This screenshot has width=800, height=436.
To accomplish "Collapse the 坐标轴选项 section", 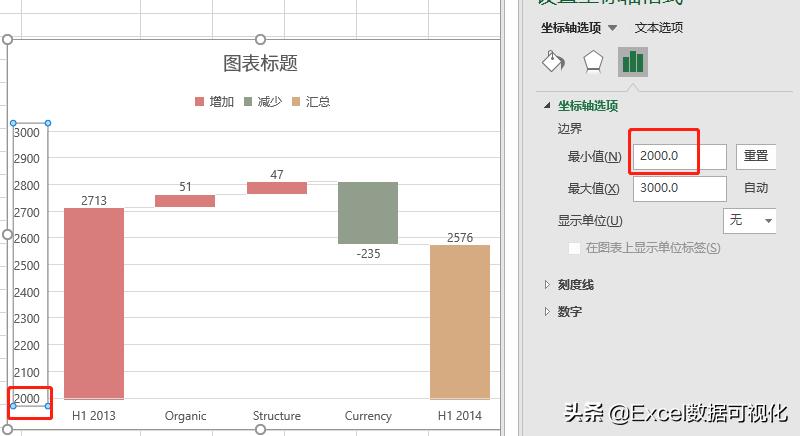I will pos(547,106).
